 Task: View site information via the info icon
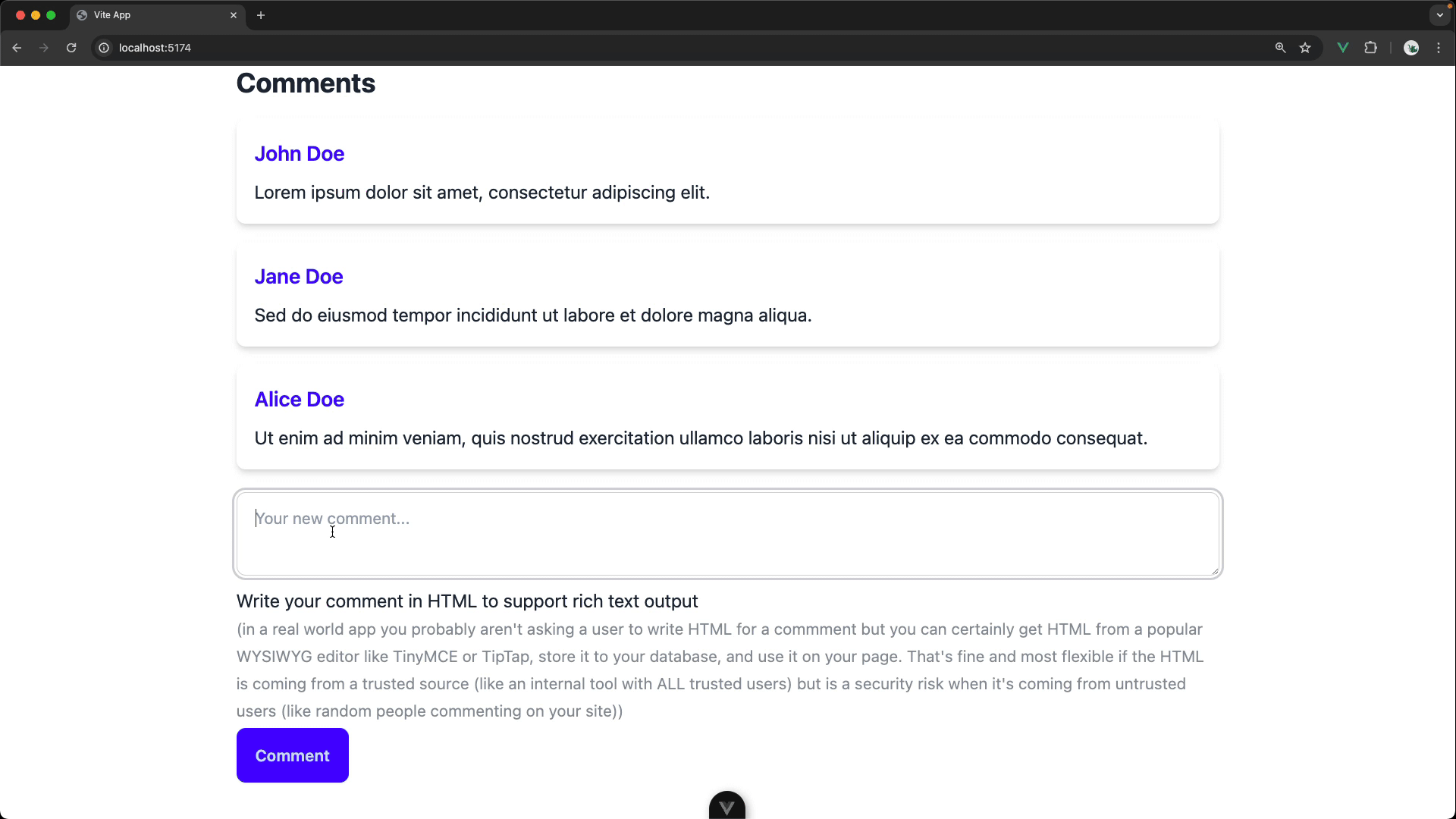tap(103, 47)
